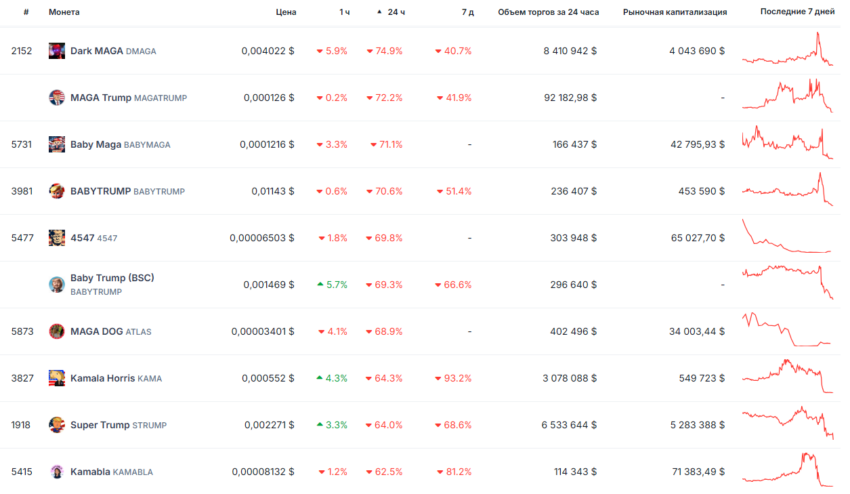
Task: Open the Super Trump coin page
Action: [118, 425]
